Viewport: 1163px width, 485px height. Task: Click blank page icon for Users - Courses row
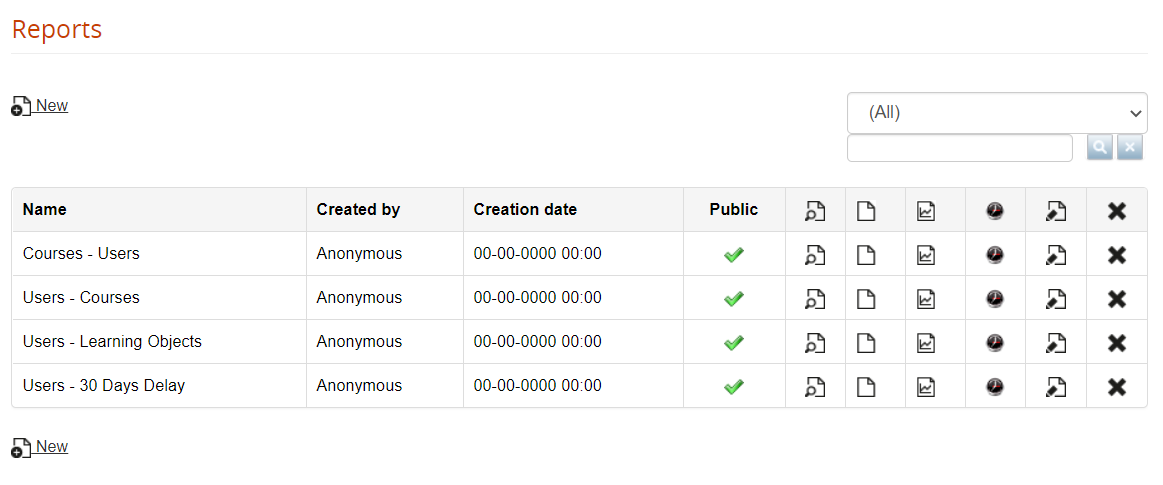(x=866, y=299)
